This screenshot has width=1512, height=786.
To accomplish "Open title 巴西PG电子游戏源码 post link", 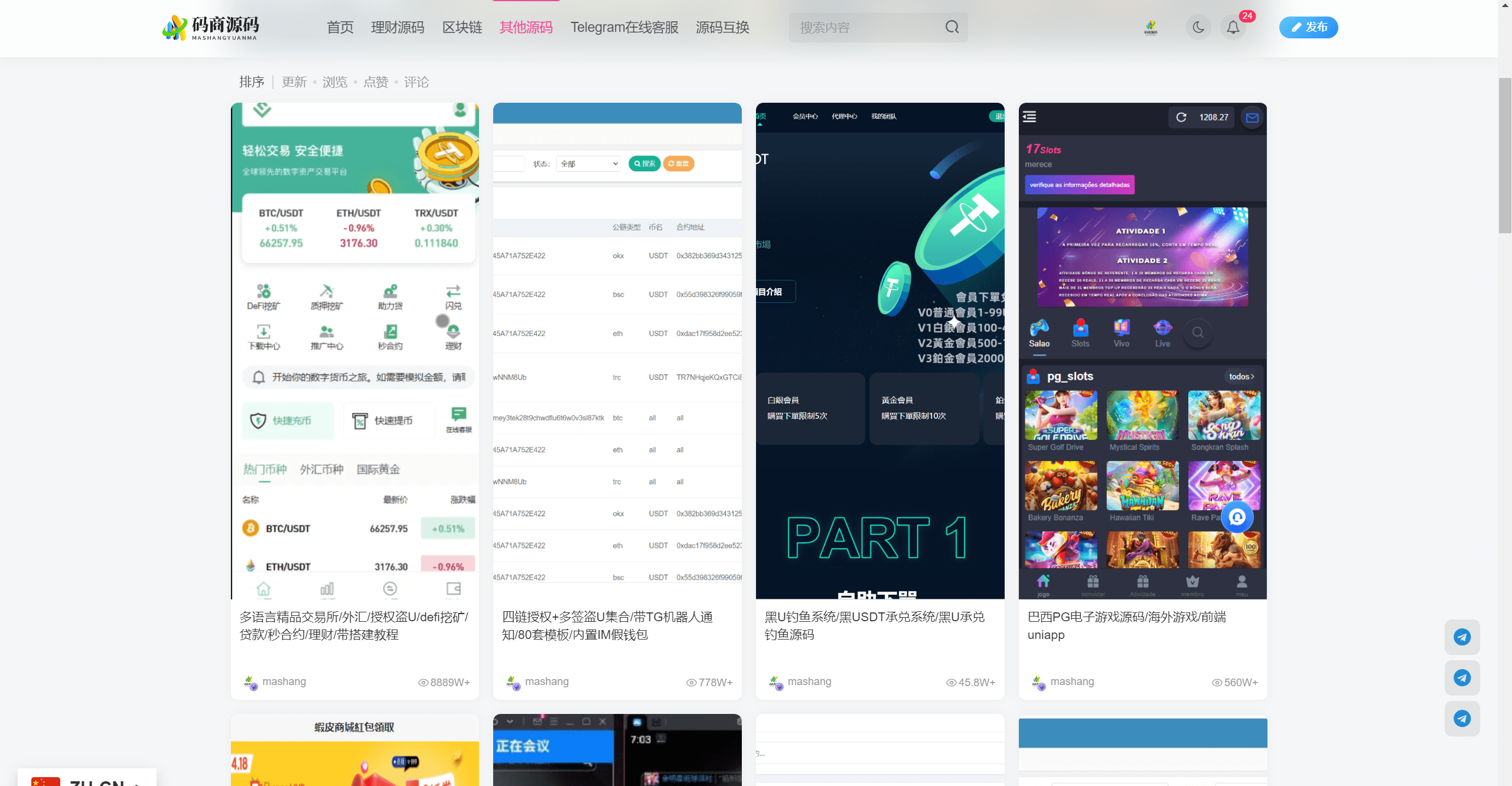I will point(1127,625).
